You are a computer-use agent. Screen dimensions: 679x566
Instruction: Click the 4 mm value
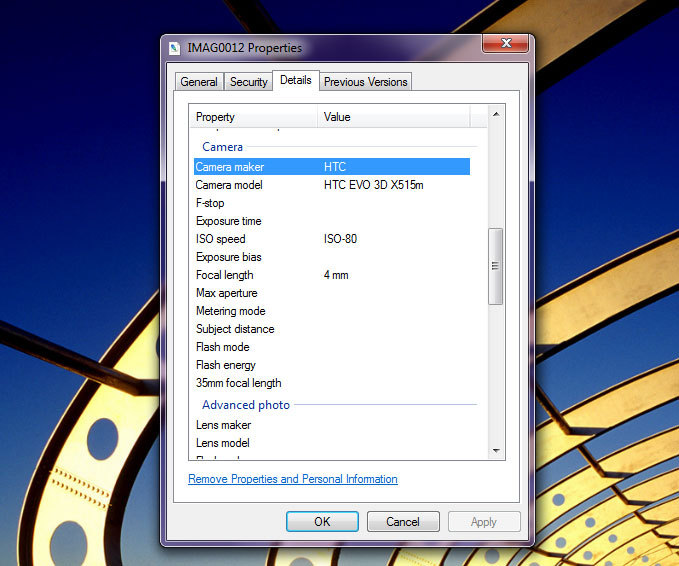tap(336, 275)
